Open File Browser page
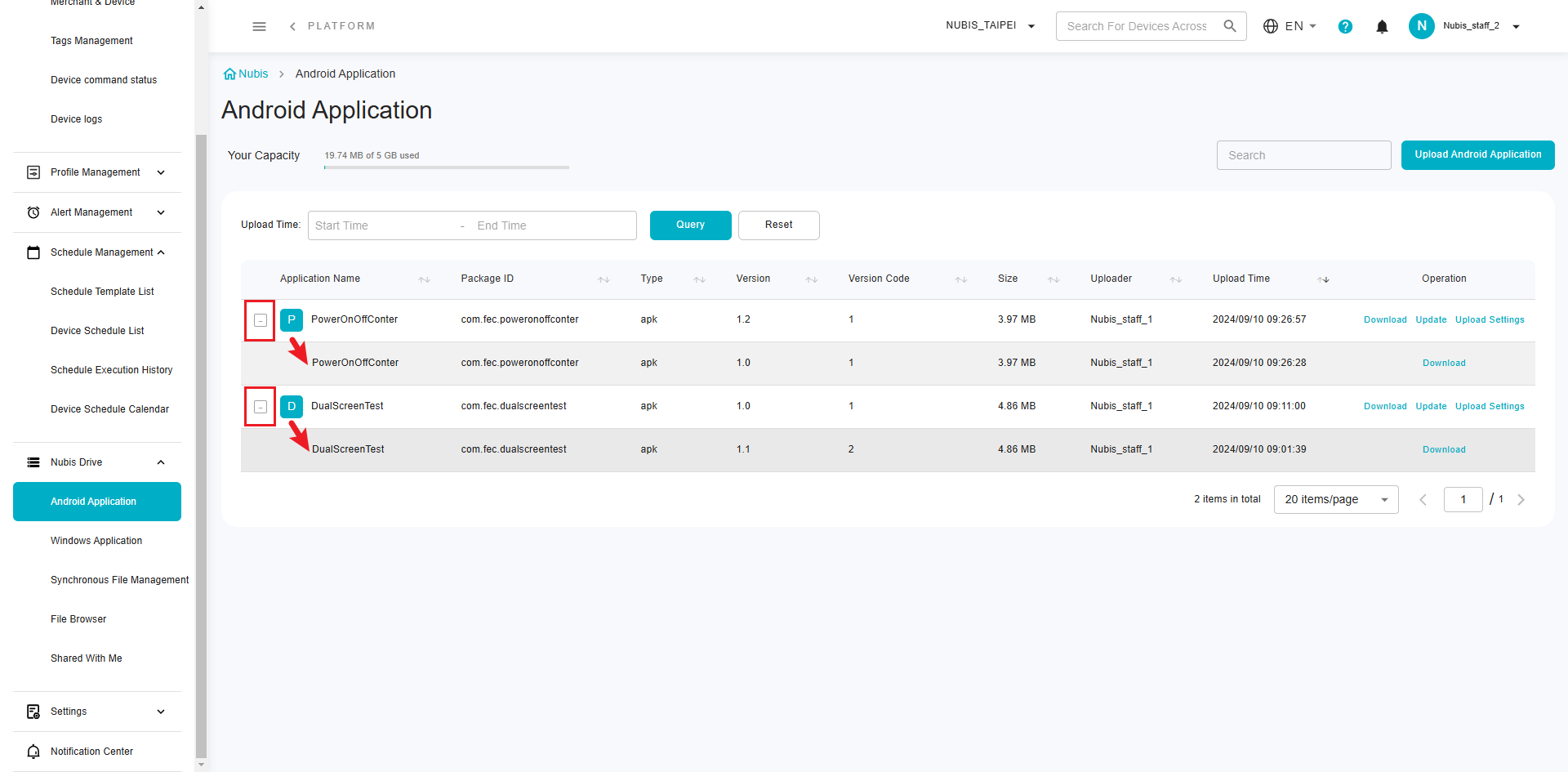1568x772 pixels. pos(78,619)
